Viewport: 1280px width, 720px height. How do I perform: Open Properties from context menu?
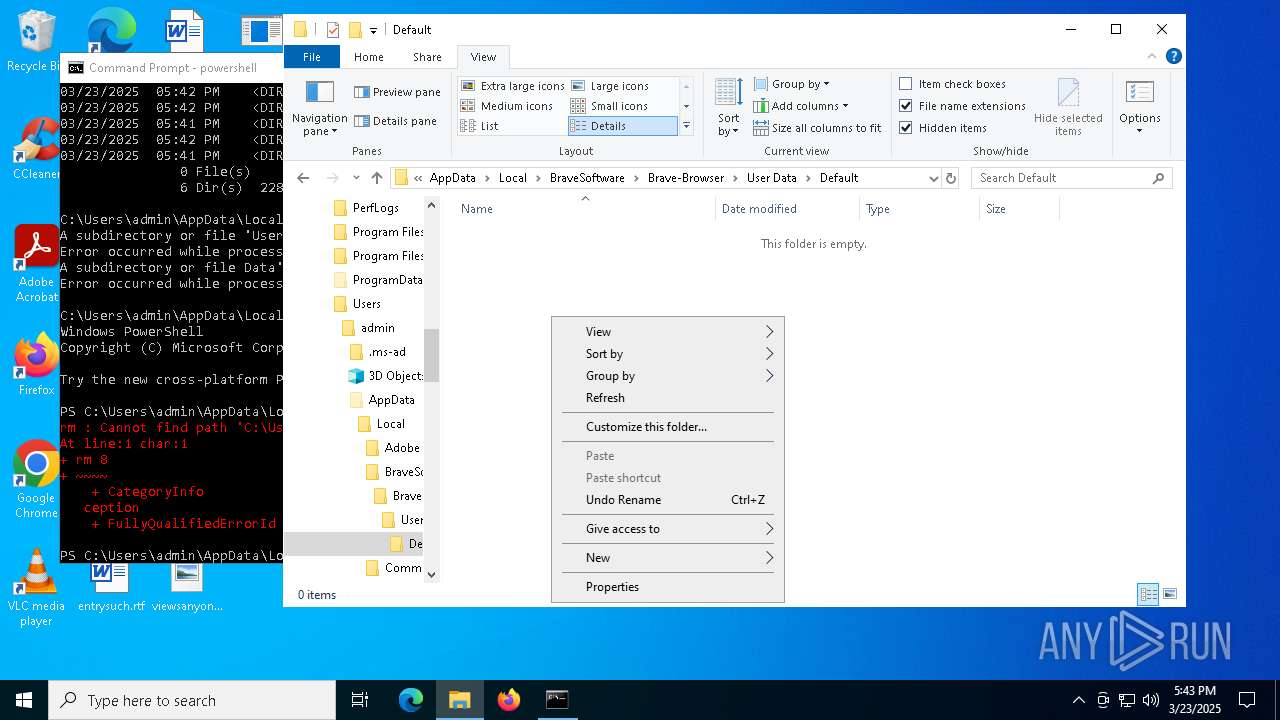668,587
